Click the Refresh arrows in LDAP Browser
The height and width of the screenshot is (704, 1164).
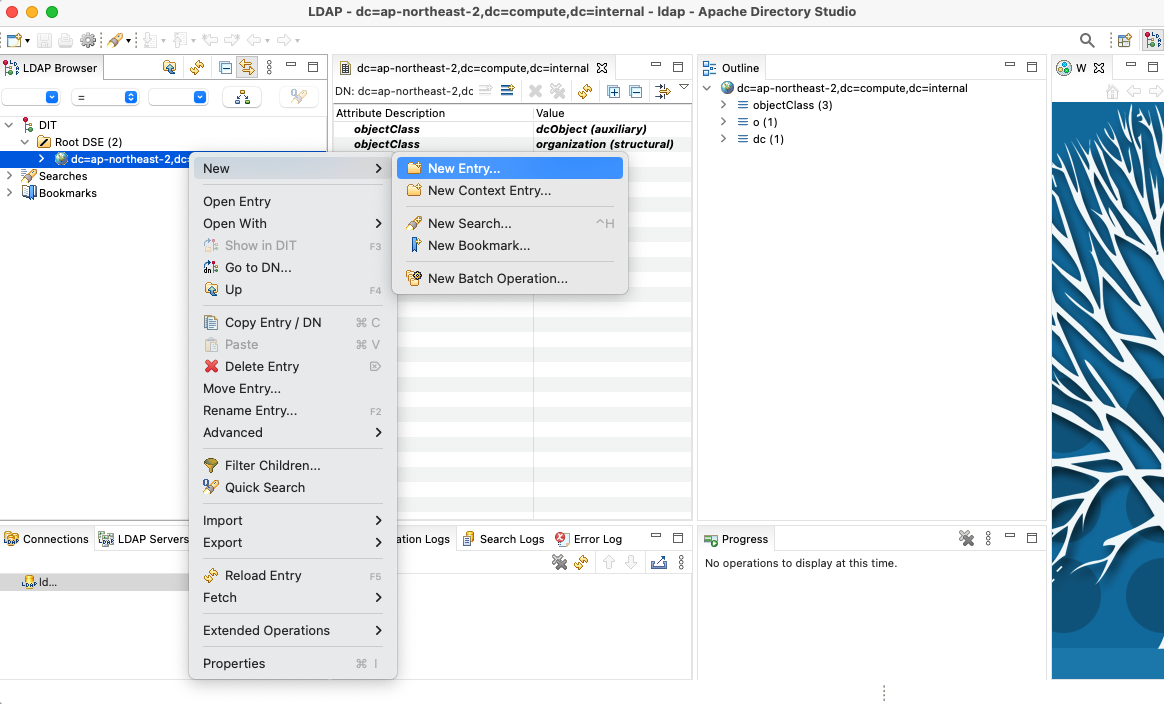tap(197, 68)
